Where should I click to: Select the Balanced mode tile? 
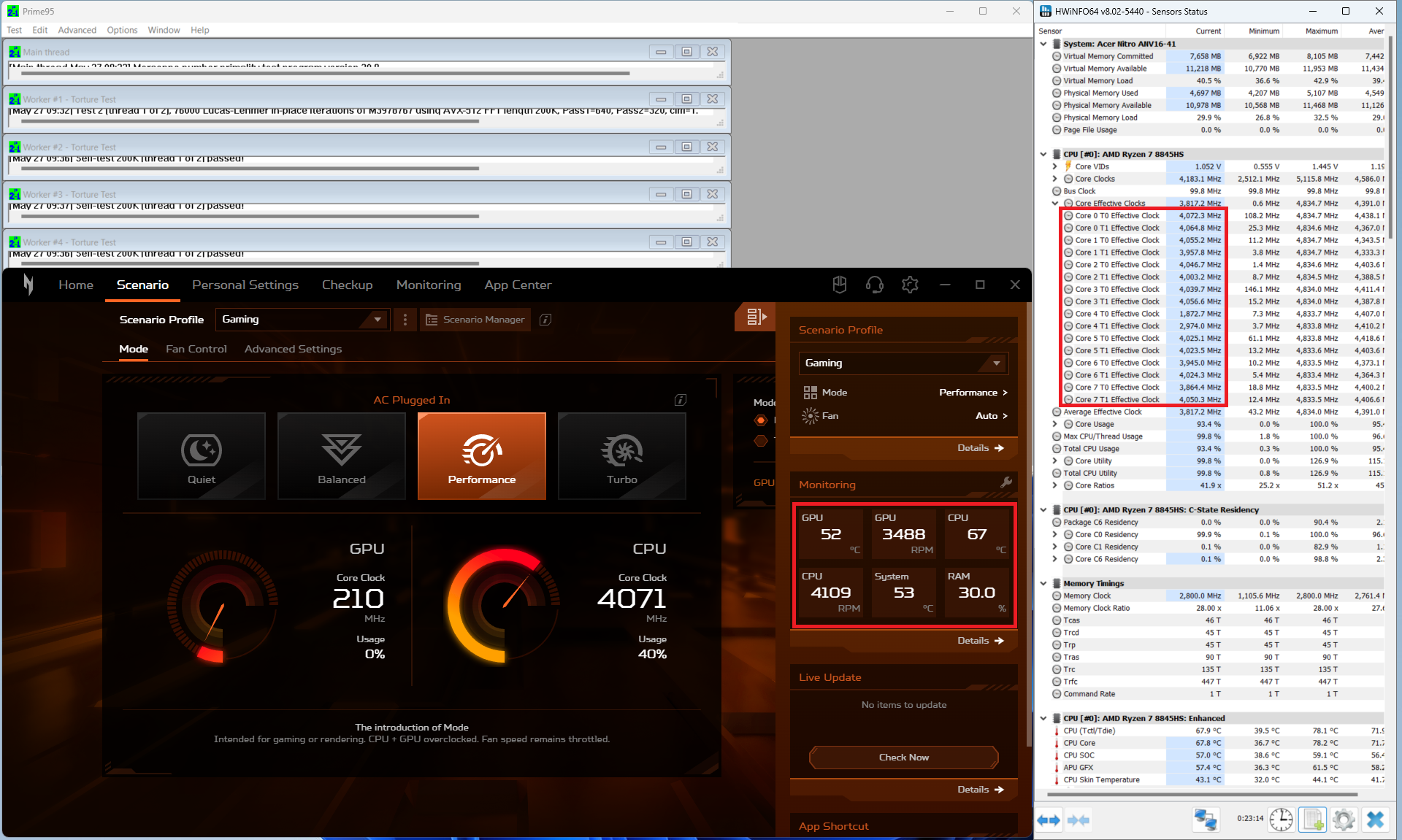pos(342,456)
